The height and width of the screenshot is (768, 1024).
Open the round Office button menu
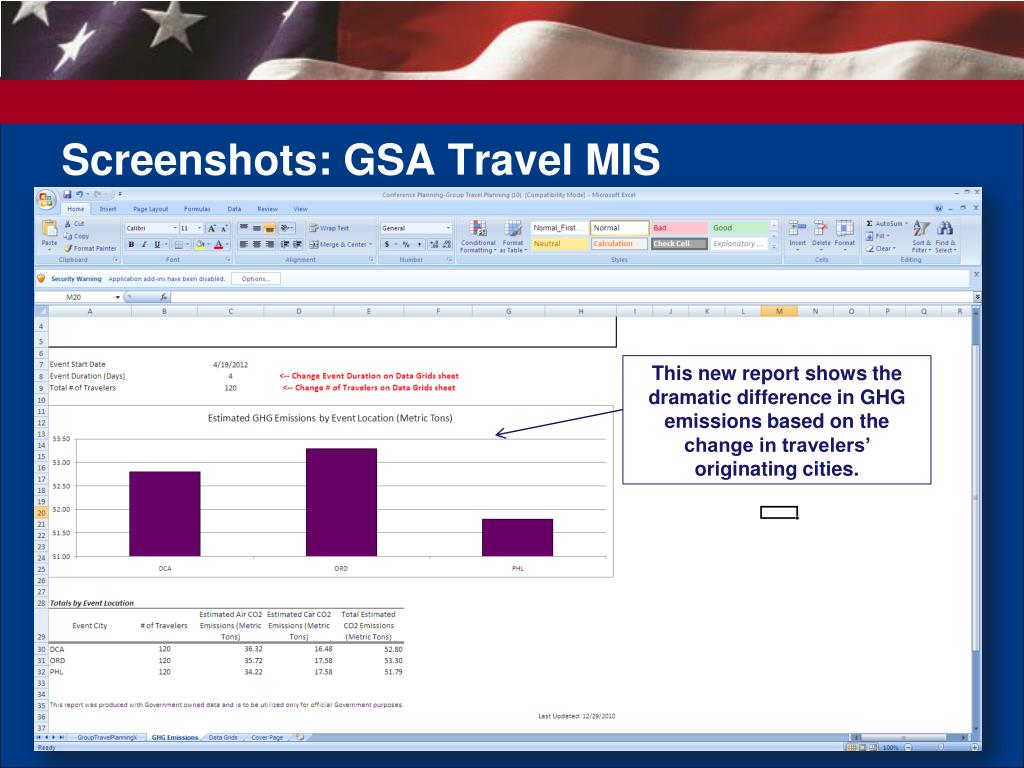[46, 200]
